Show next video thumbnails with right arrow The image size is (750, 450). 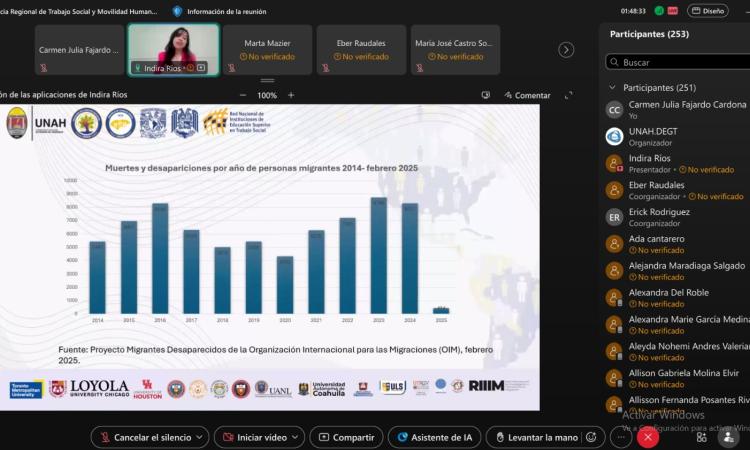pyautogui.click(x=566, y=50)
